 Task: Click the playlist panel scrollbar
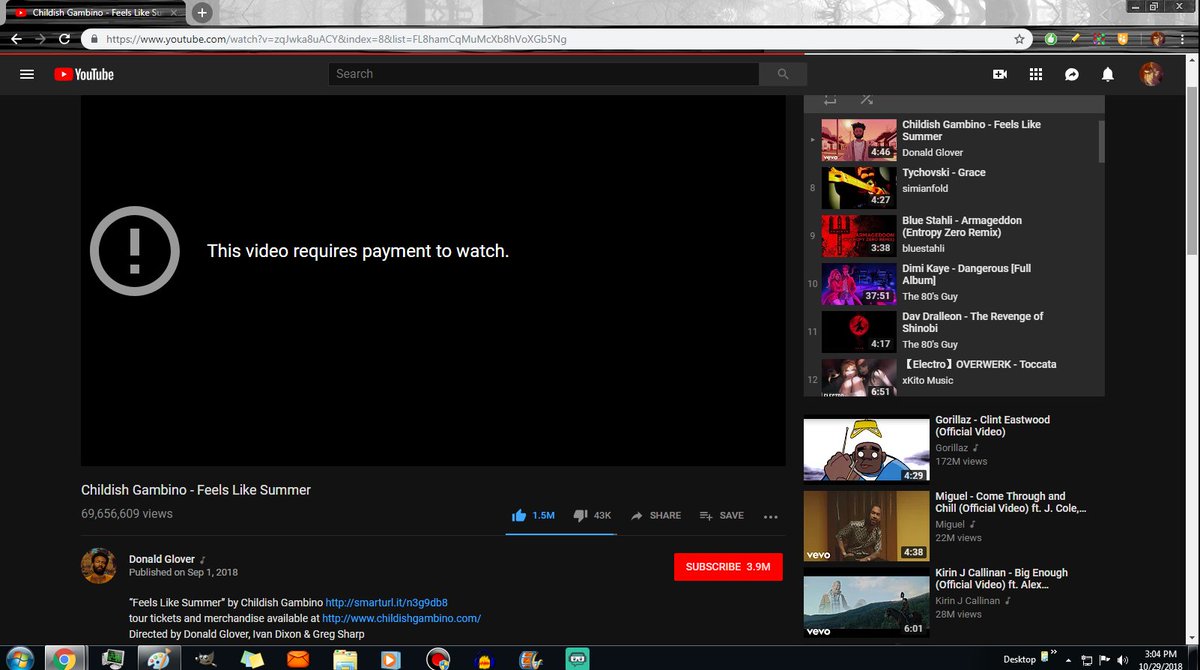[x=1101, y=141]
